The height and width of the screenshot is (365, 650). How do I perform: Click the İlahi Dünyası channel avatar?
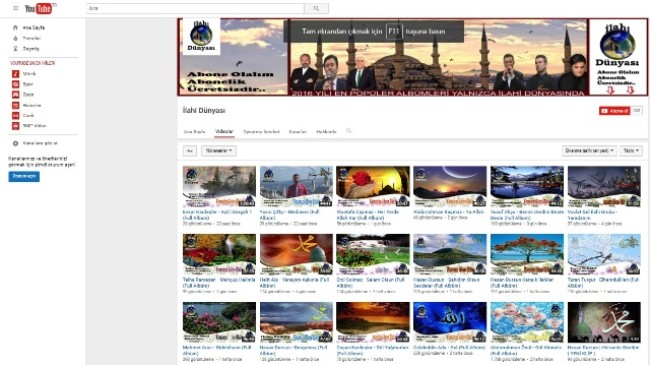(x=201, y=36)
